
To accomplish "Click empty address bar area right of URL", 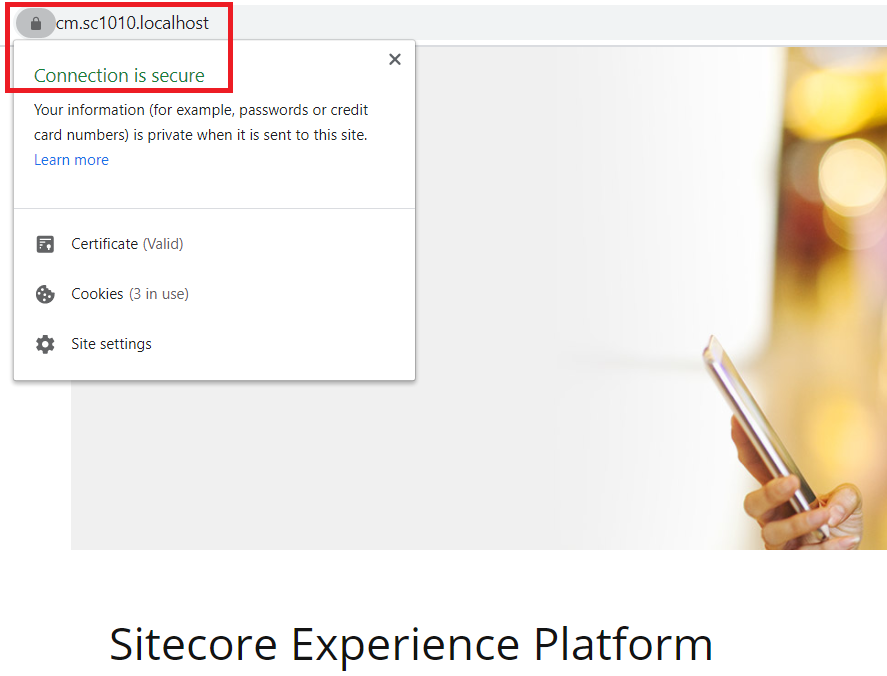I will pyautogui.click(x=550, y=23).
